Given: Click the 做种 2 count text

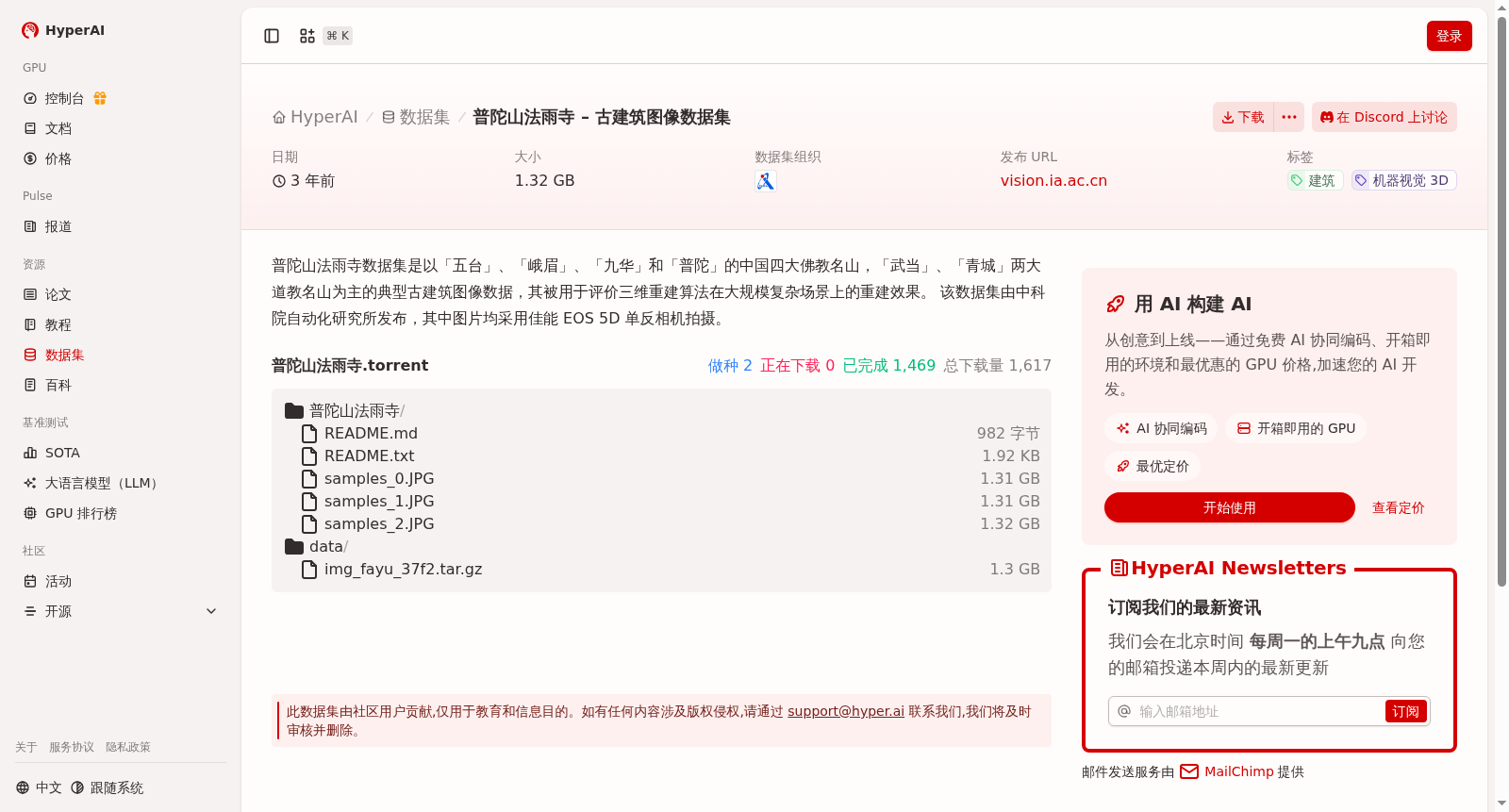Looking at the screenshot, I should tap(730, 365).
